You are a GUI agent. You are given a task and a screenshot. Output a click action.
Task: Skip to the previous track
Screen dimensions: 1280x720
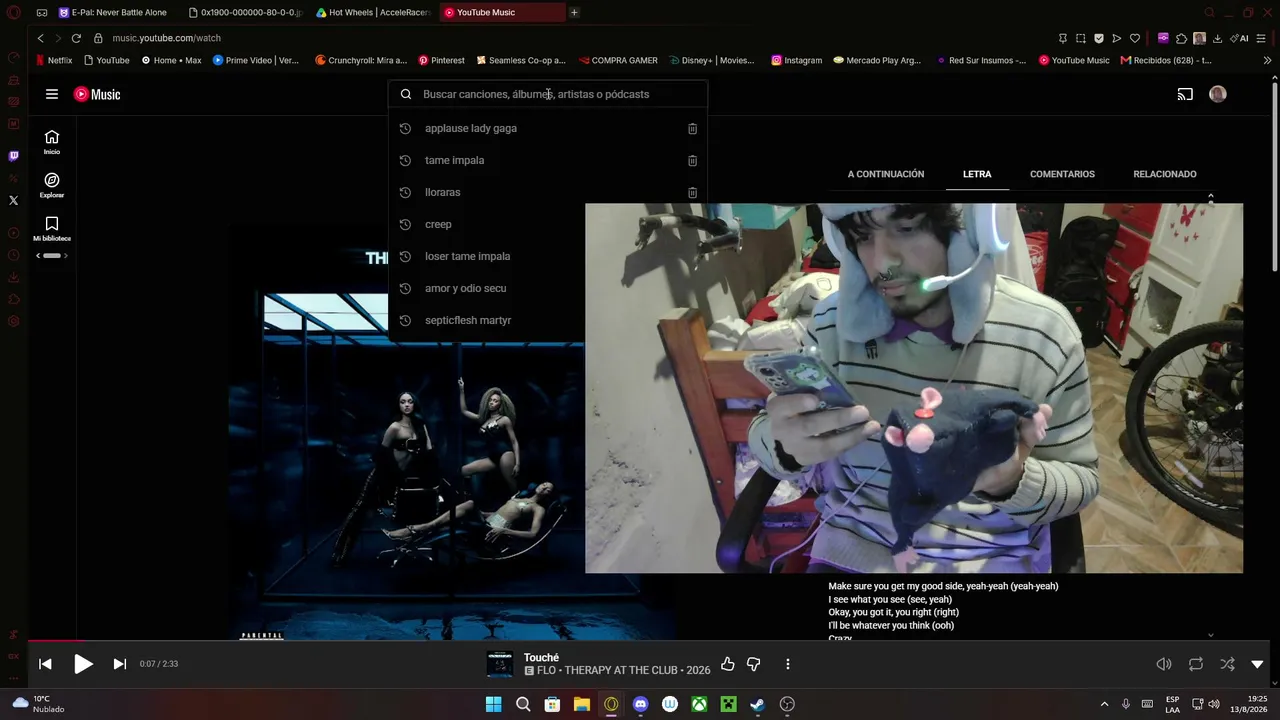[x=45, y=664]
